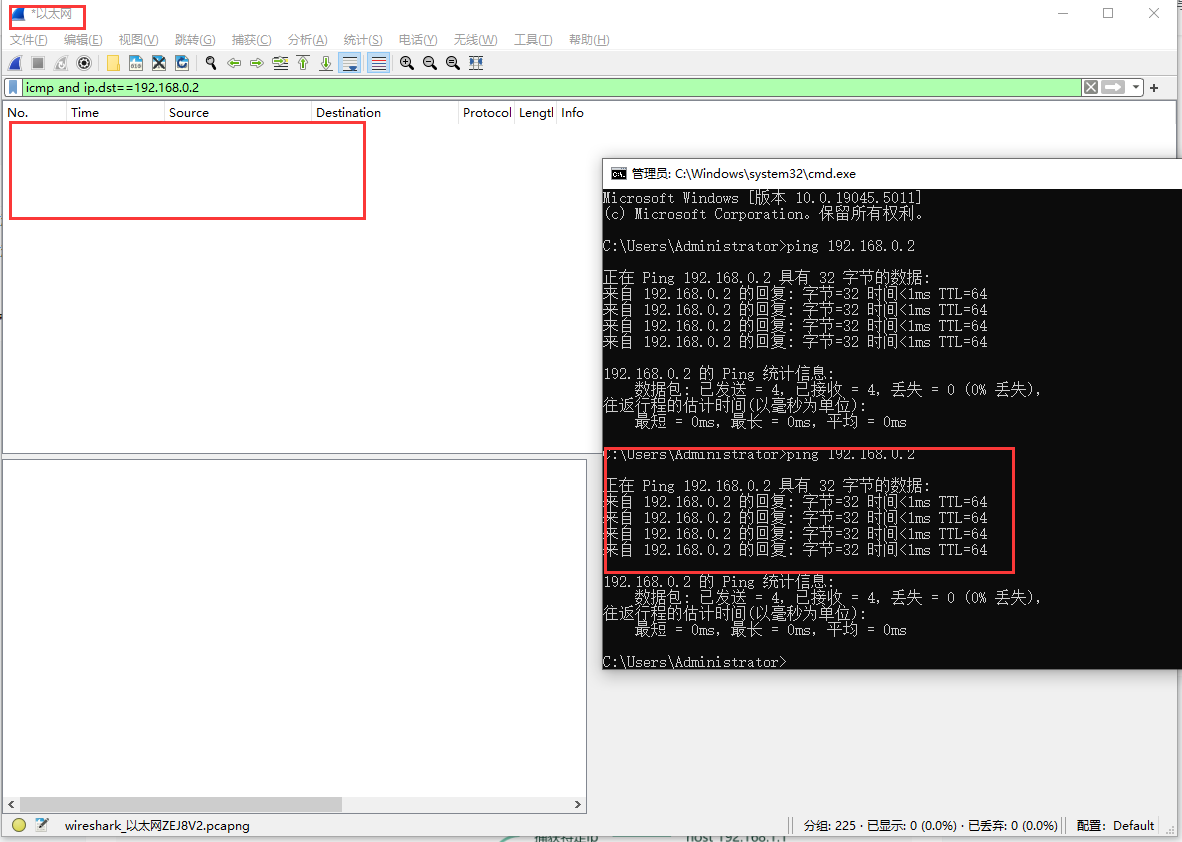Click the cmd.exe window icon

coord(618,174)
